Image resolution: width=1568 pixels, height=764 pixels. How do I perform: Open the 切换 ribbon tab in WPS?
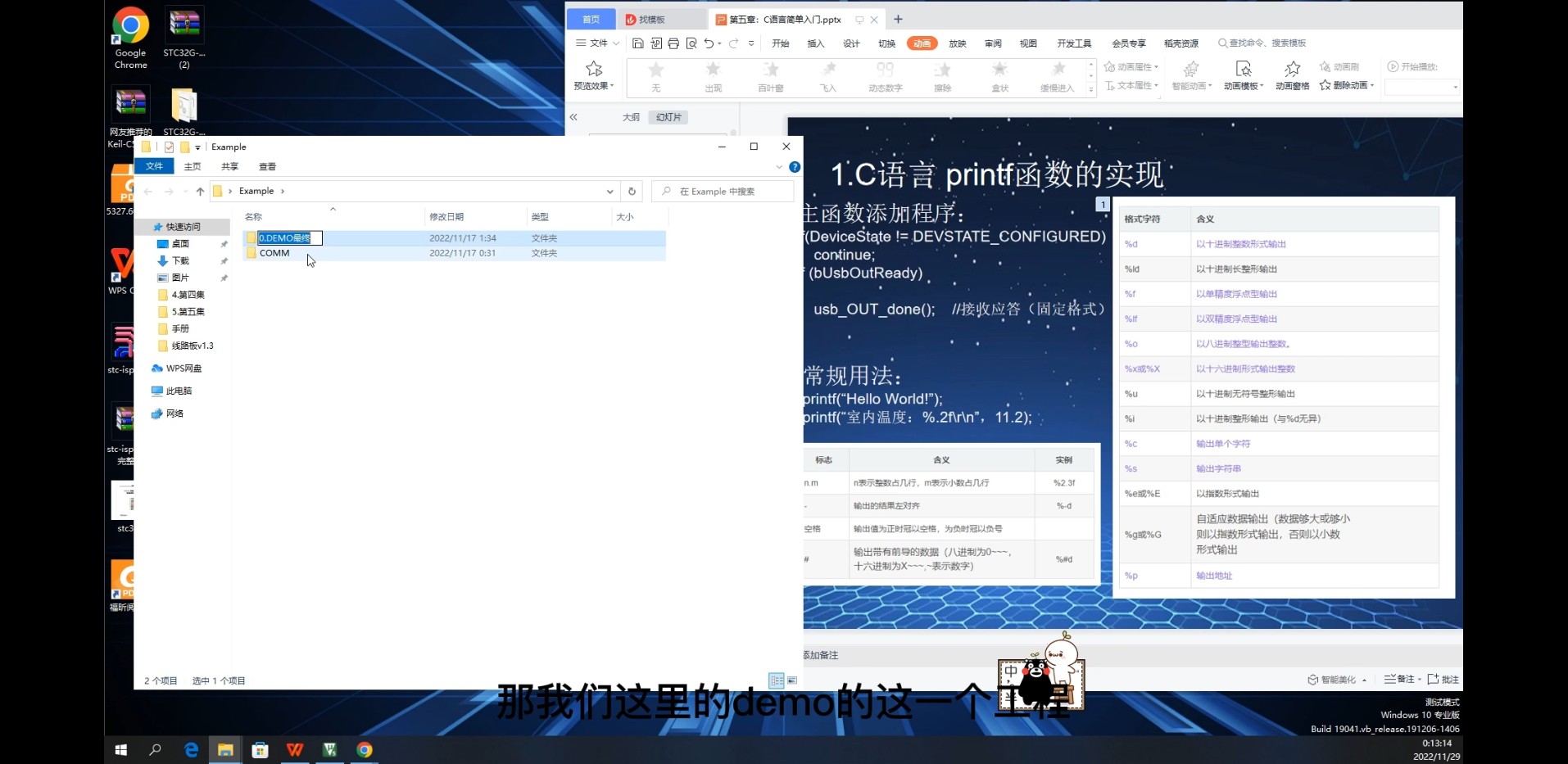point(886,43)
